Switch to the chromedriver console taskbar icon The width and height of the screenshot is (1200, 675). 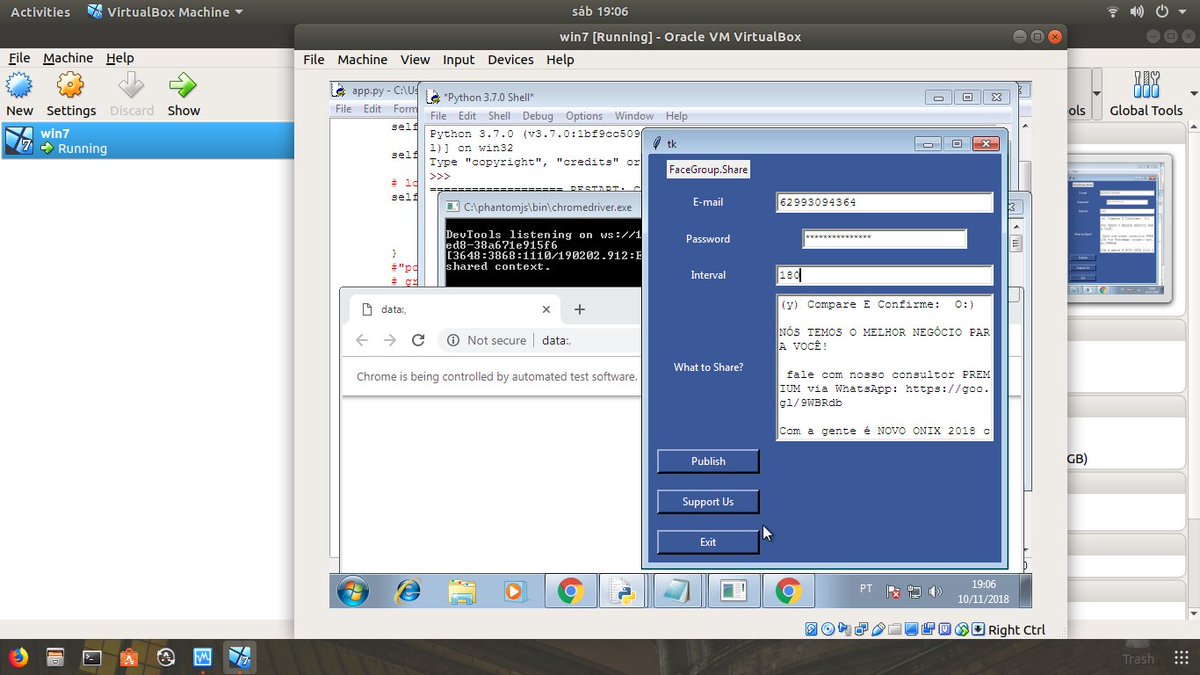[733, 591]
